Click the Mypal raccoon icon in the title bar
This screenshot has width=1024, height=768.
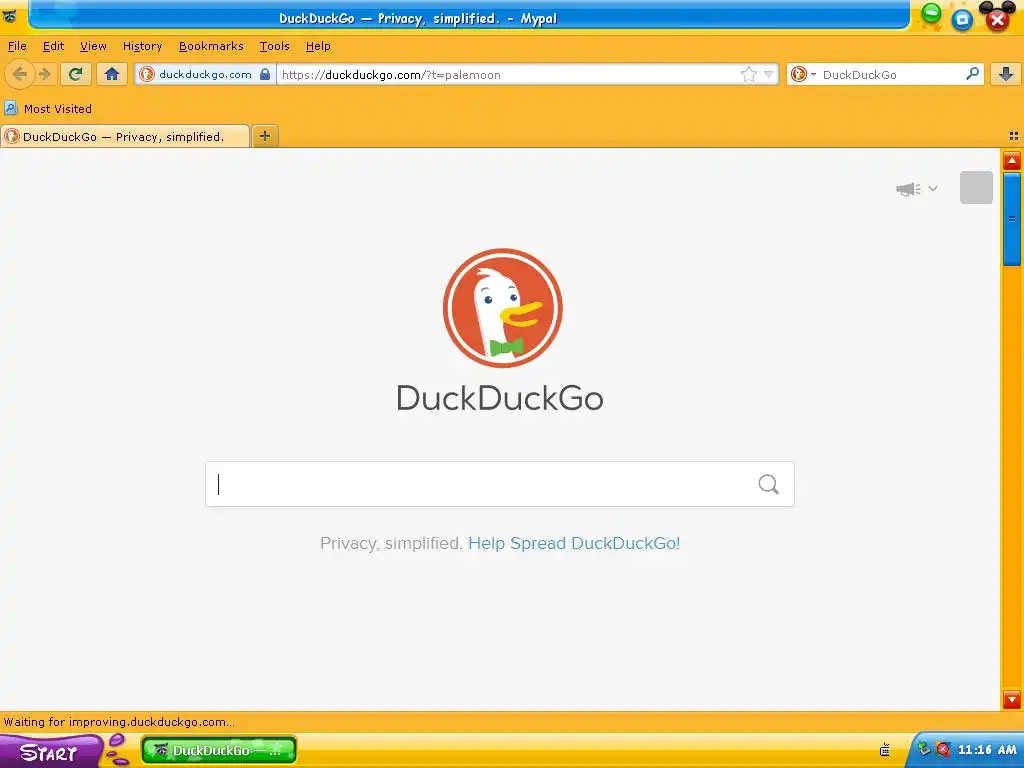[10, 16]
